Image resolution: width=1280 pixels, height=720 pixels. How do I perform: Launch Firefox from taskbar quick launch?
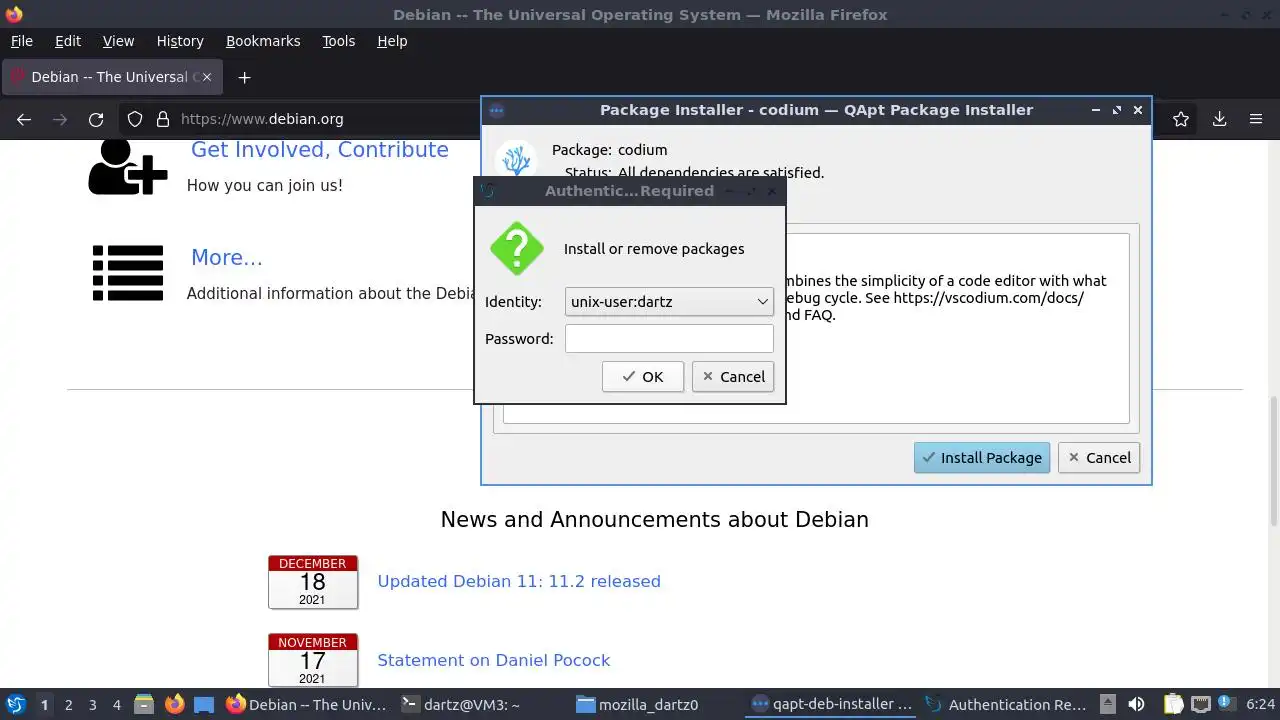point(174,704)
